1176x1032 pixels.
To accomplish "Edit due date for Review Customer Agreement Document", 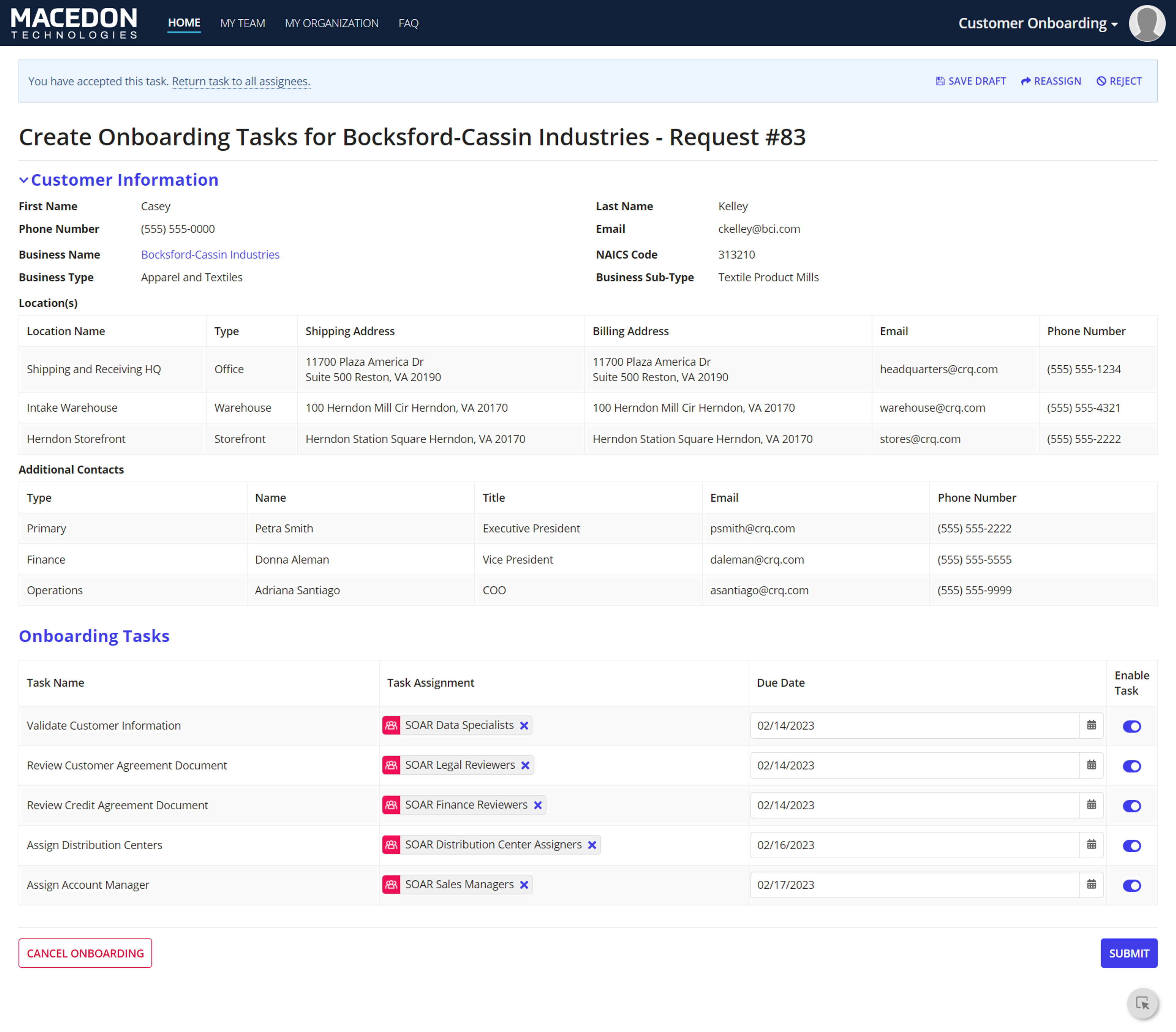I will pos(915,765).
